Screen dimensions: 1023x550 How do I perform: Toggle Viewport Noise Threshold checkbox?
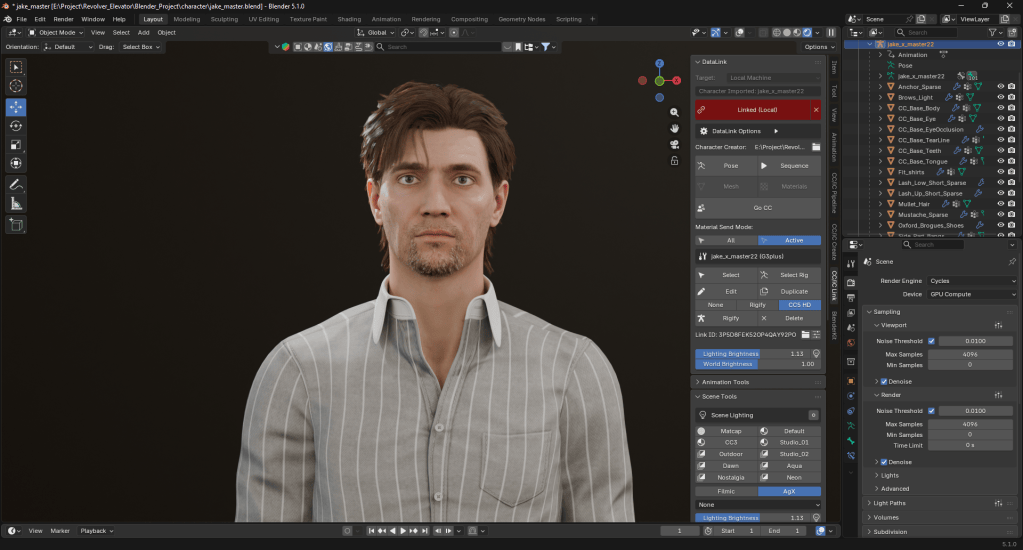pos(931,341)
